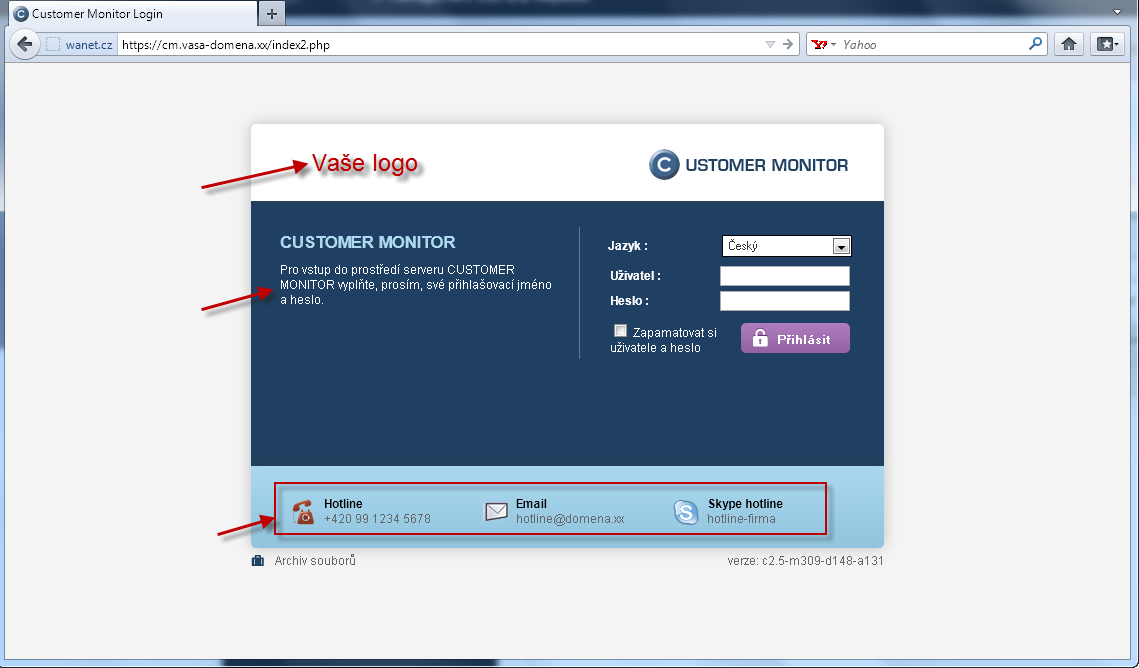Click the wanet.cz site label
Image resolution: width=1139 pixels, height=668 pixels.
(89, 45)
